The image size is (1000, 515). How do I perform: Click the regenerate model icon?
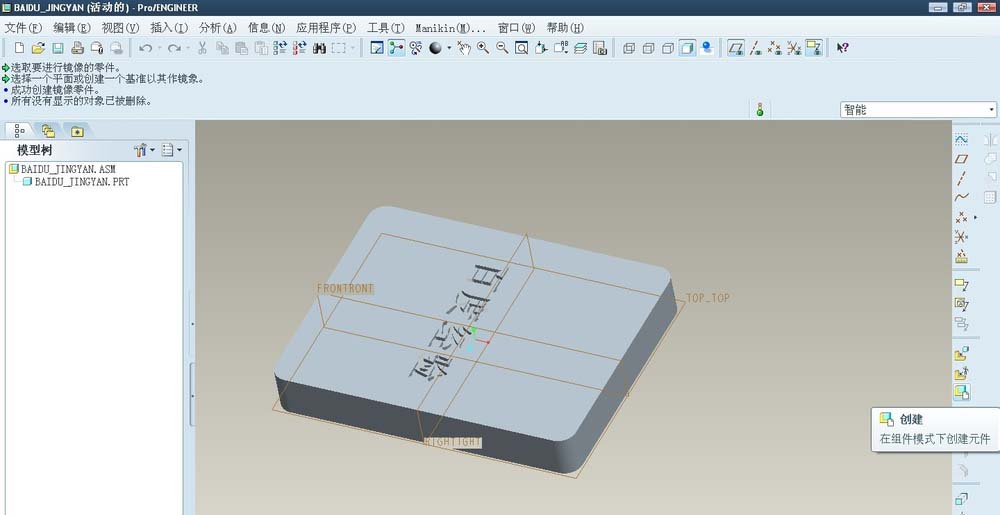pyautogui.click(x=280, y=48)
